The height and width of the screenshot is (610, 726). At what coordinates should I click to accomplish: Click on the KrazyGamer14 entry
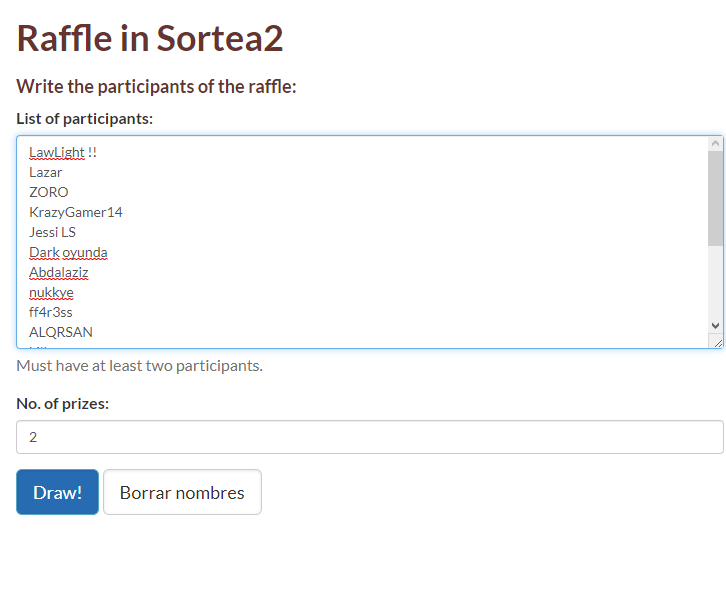(76, 212)
